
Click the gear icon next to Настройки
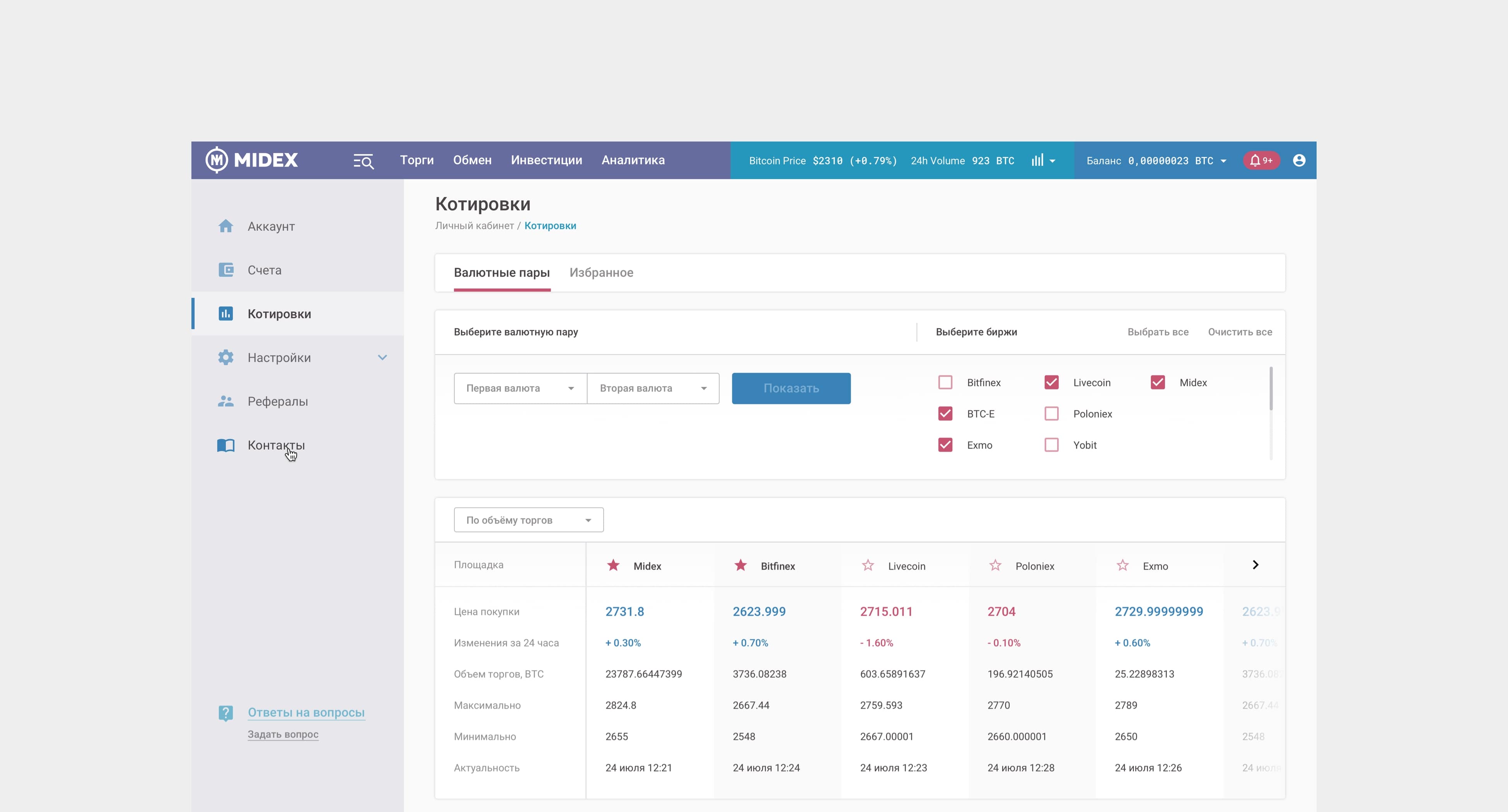coord(225,358)
